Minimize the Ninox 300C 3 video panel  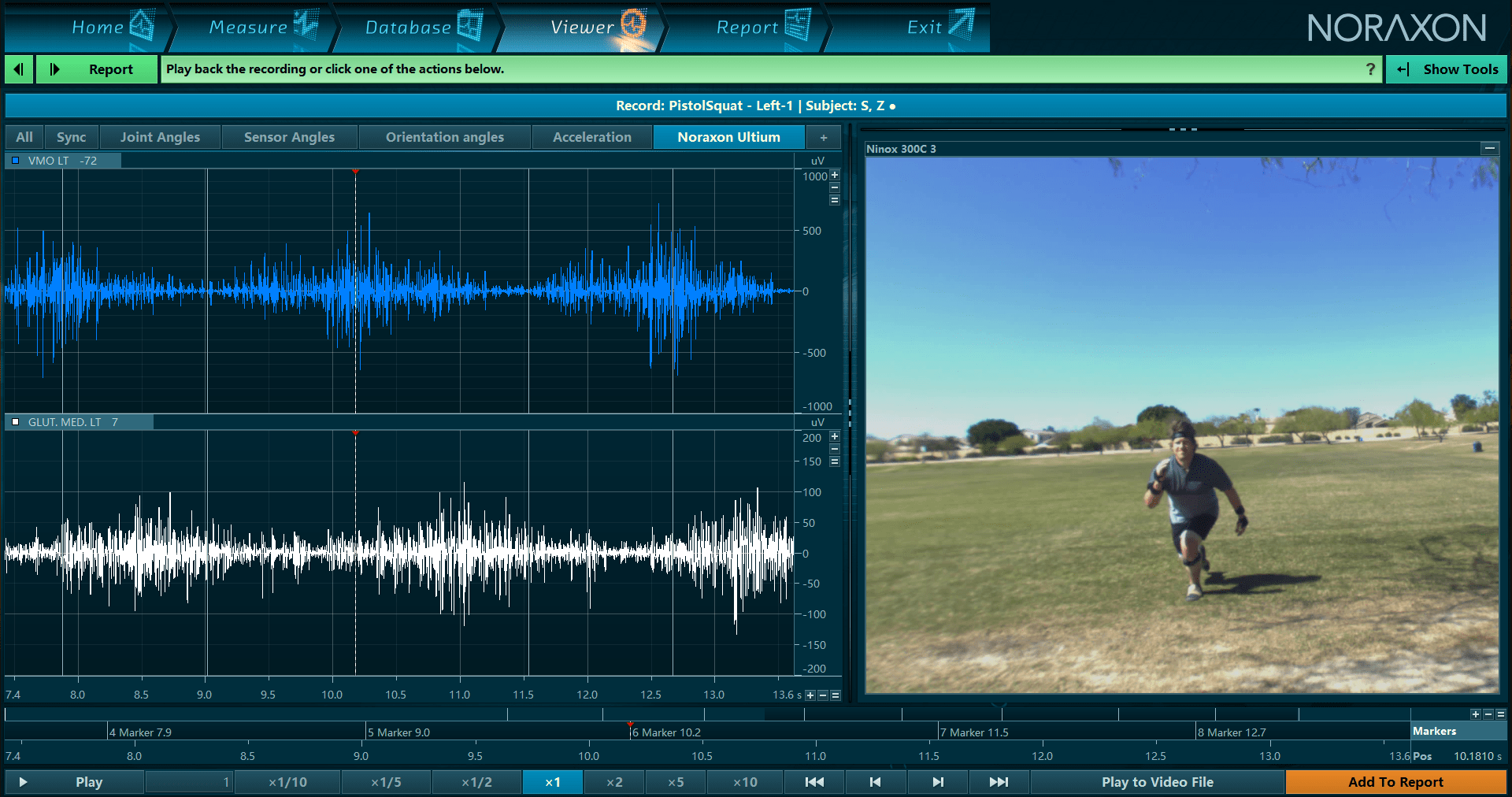[x=1489, y=148]
